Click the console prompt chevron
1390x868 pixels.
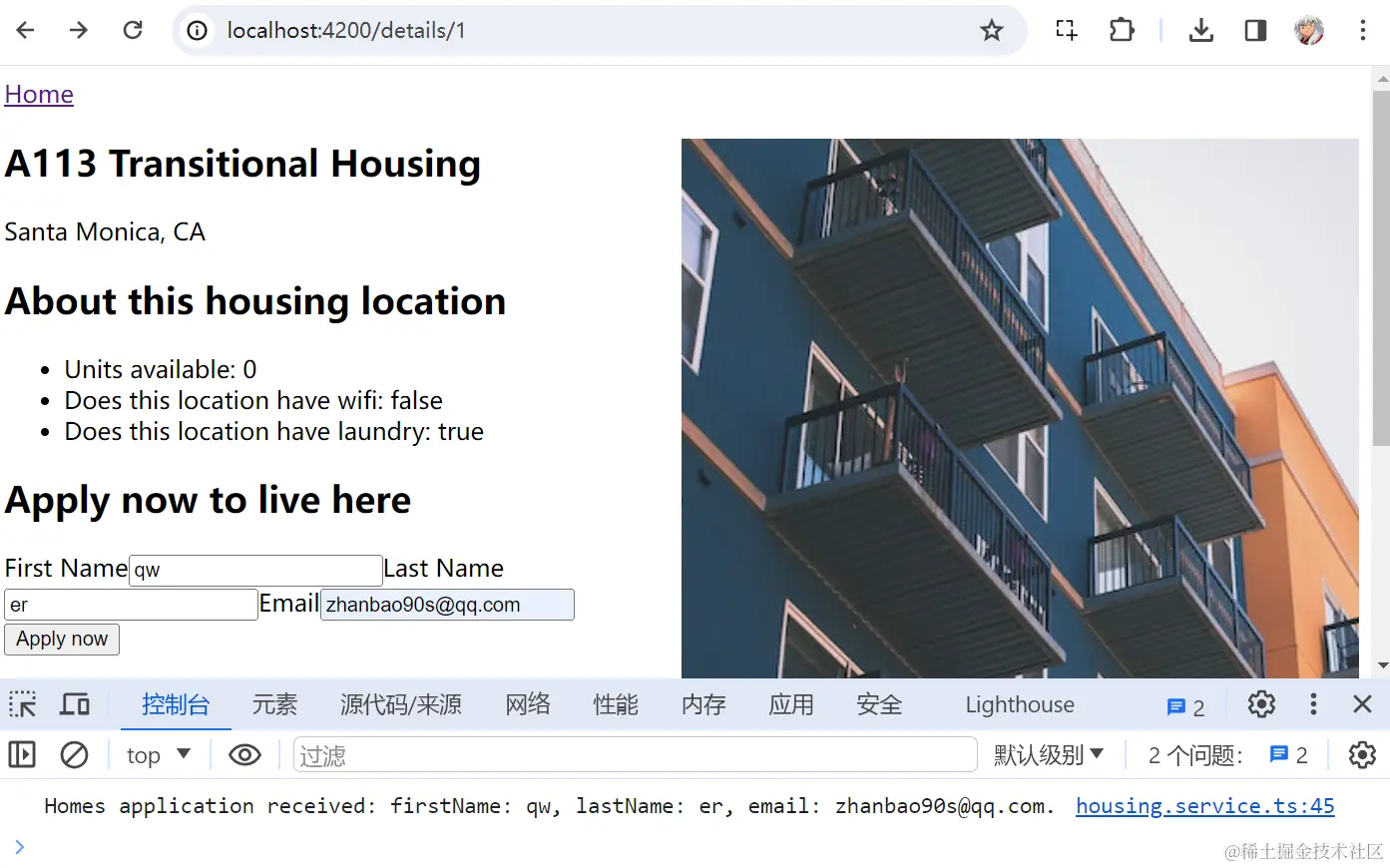point(19,847)
